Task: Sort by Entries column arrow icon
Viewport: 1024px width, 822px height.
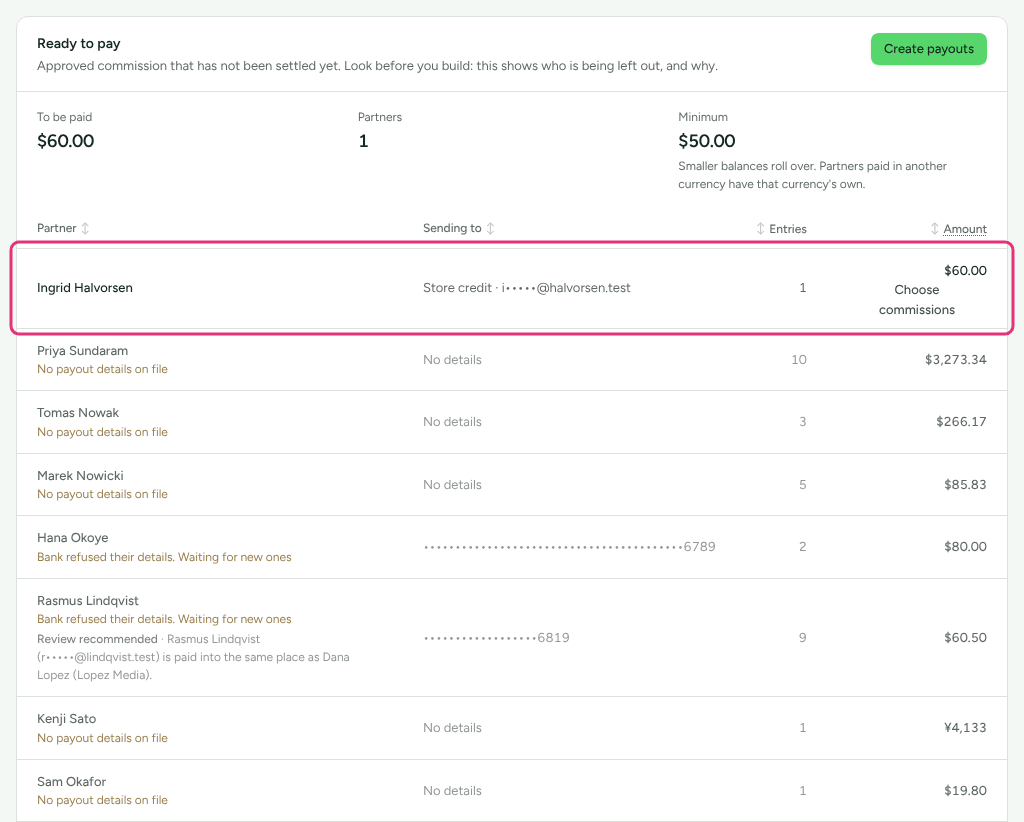Action: pos(760,229)
